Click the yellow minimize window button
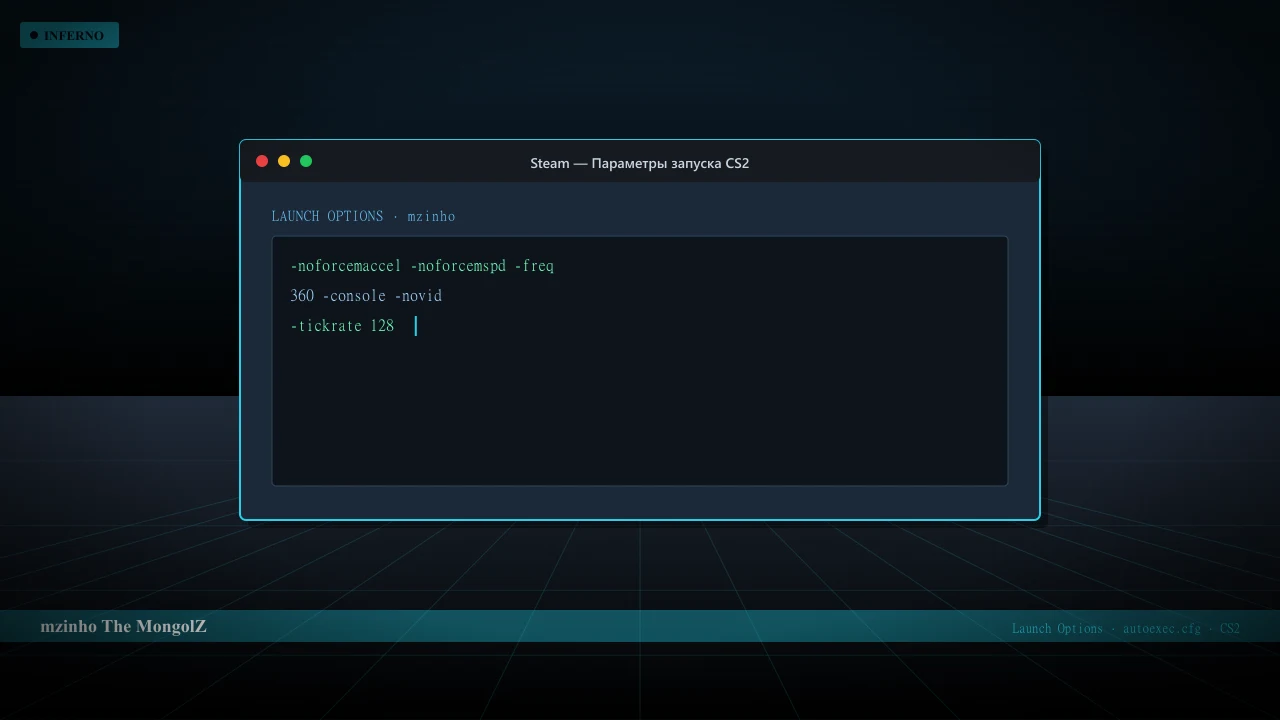This screenshot has height=720, width=1280. click(284, 161)
